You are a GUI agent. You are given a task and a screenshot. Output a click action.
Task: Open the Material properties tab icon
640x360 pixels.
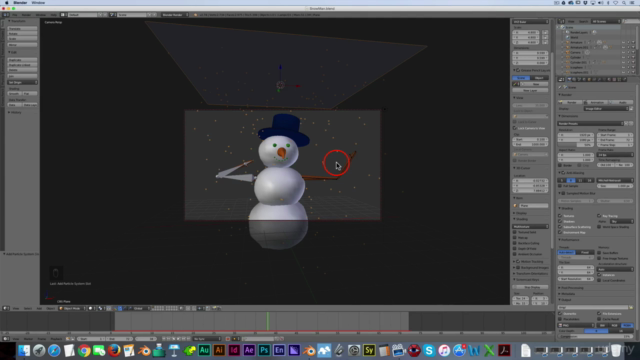[609, 80]
